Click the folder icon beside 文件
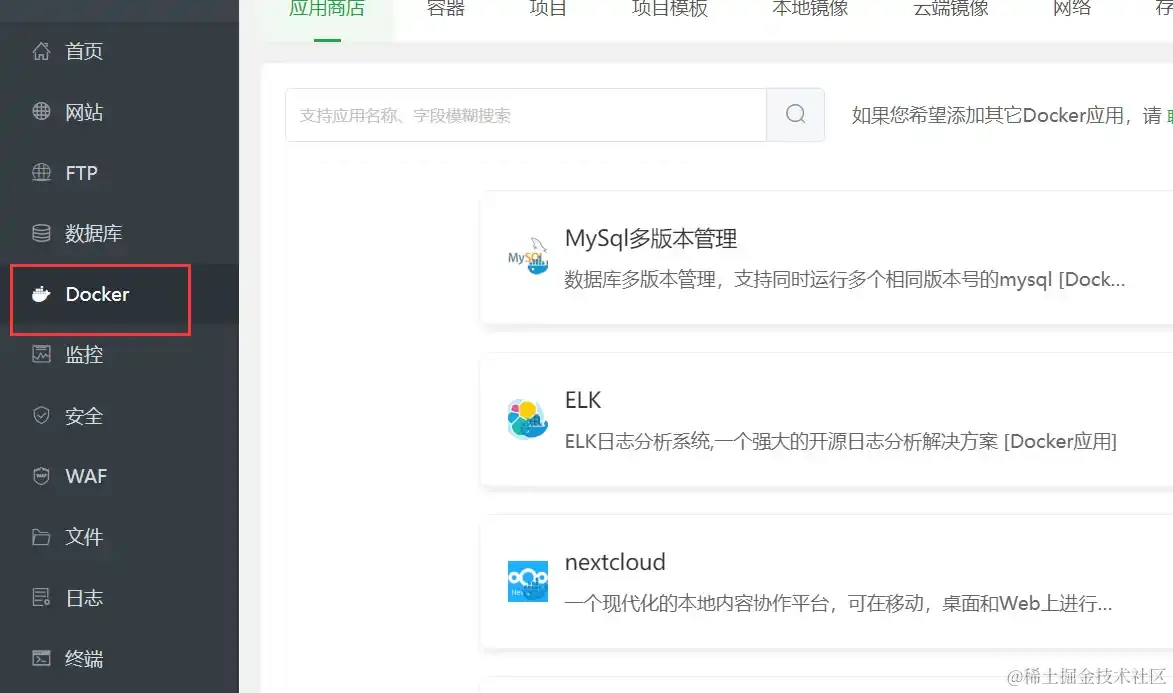 tap(41, 537)
